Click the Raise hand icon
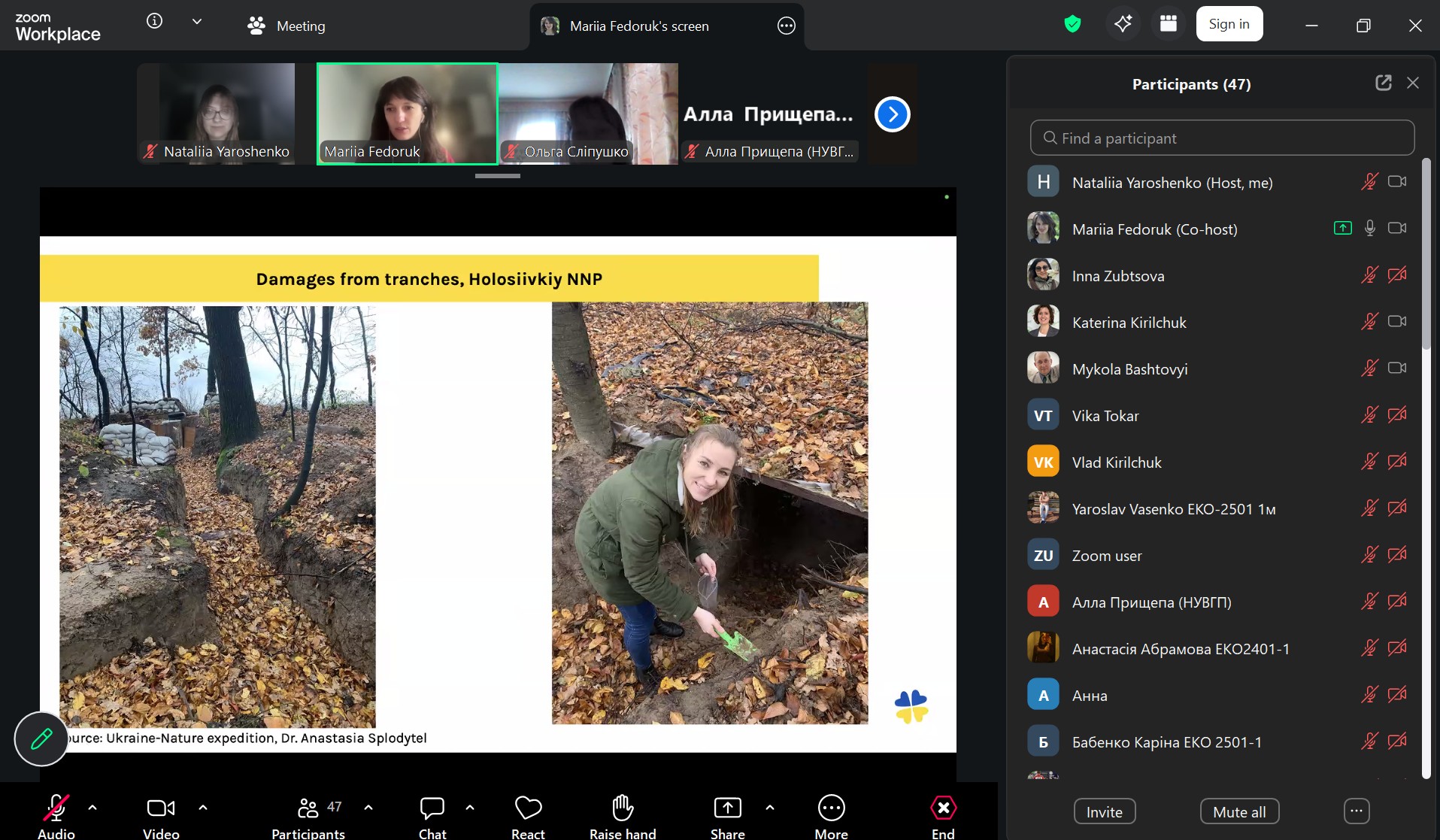 click(x=623, y=808)
